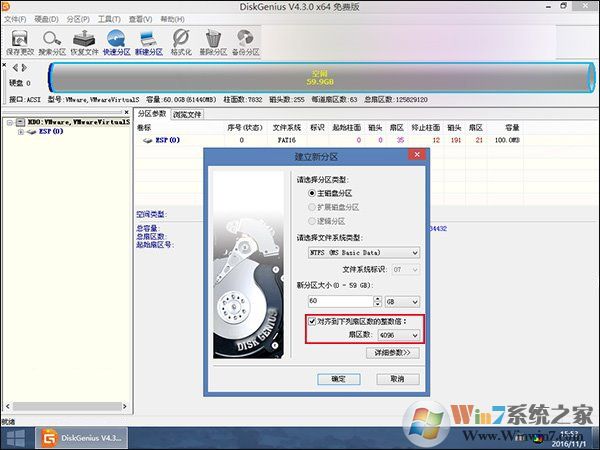Click the partition size input field showing 60
Image resolution: width=600 pixels, height=450 pixels.
[x=340, y=302]
